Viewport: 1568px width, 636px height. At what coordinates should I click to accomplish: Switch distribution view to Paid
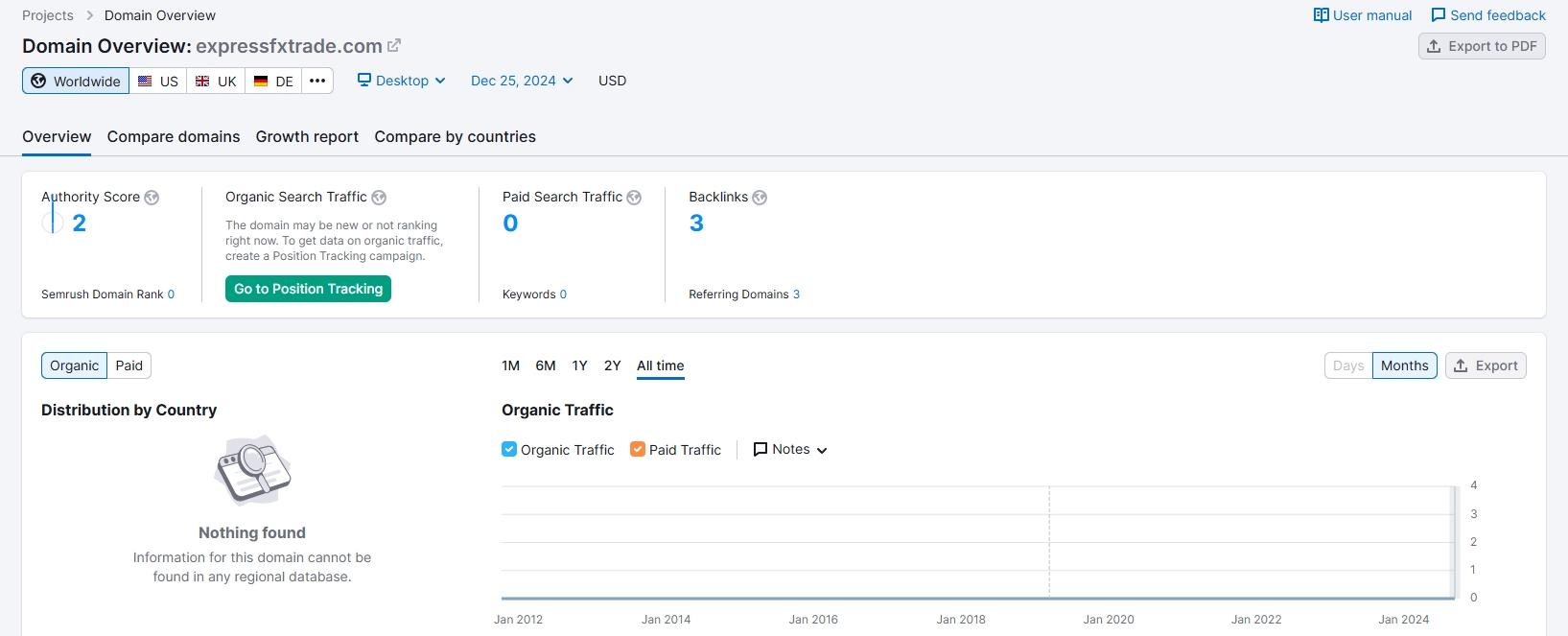coord(129,365)
